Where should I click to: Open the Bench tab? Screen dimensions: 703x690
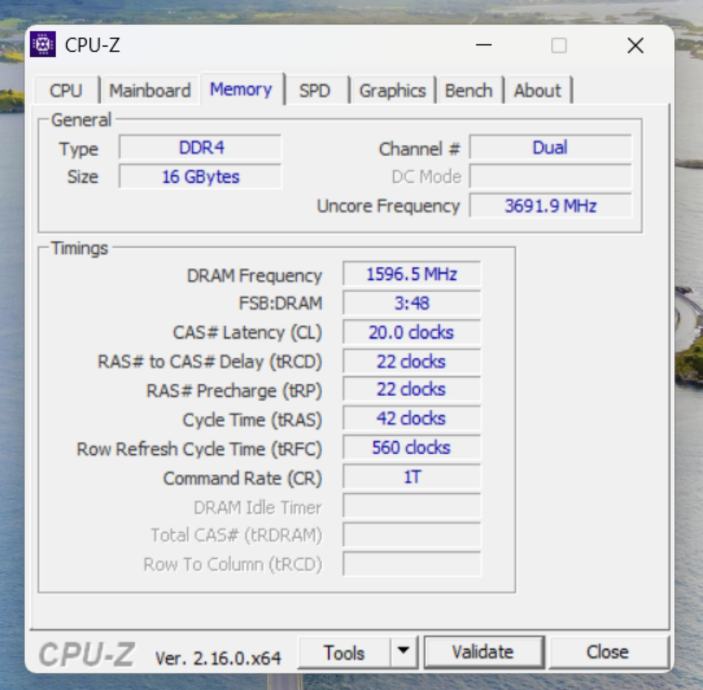pos(469,91)
